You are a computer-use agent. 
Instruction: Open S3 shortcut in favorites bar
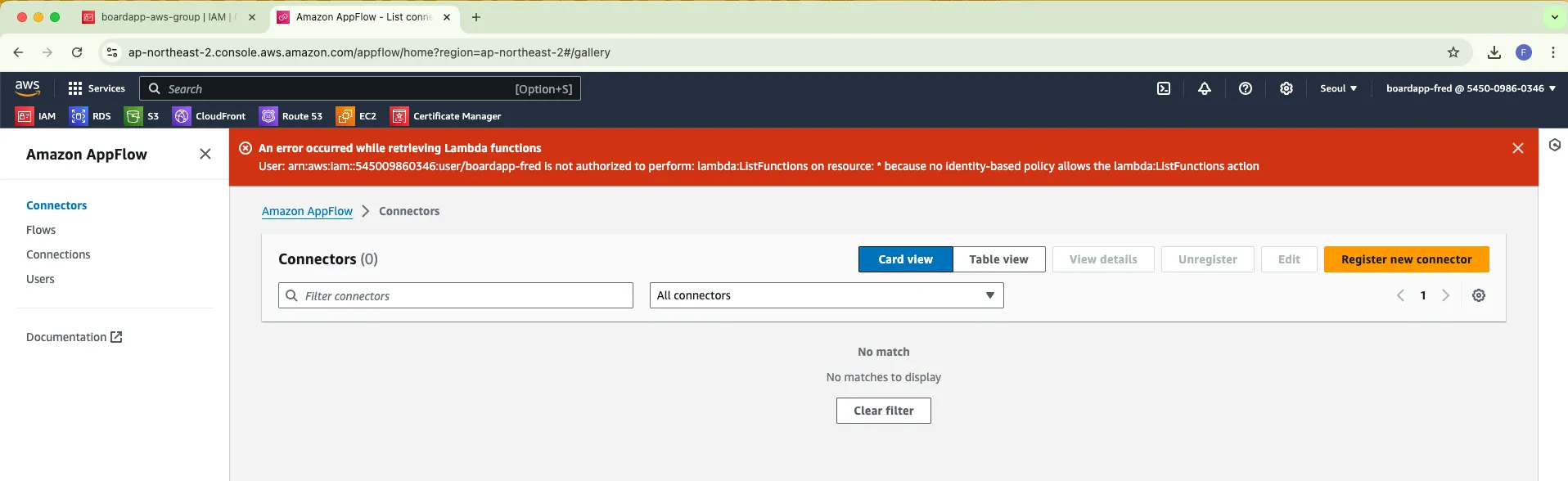pos(142,116)
